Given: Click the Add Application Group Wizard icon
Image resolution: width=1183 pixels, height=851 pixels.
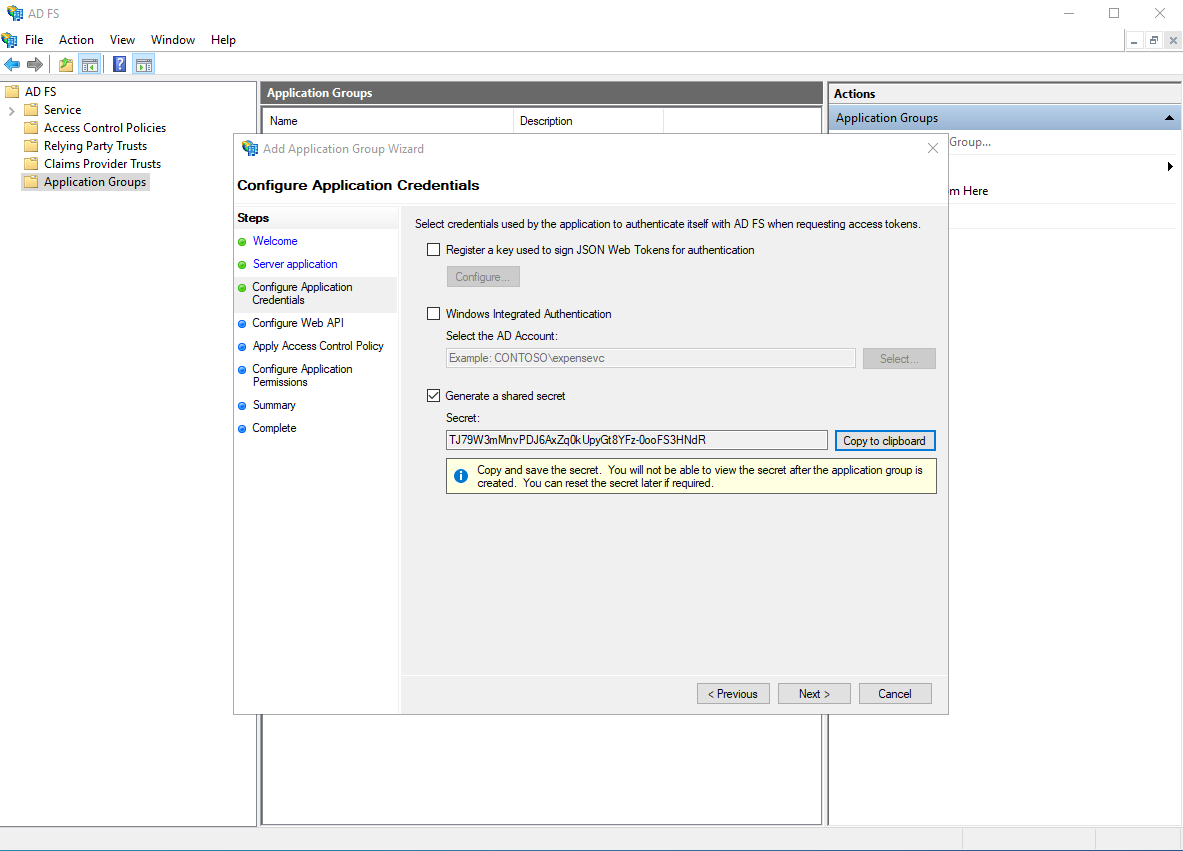Looking at the screenshot, I should [x=249, y=148].
